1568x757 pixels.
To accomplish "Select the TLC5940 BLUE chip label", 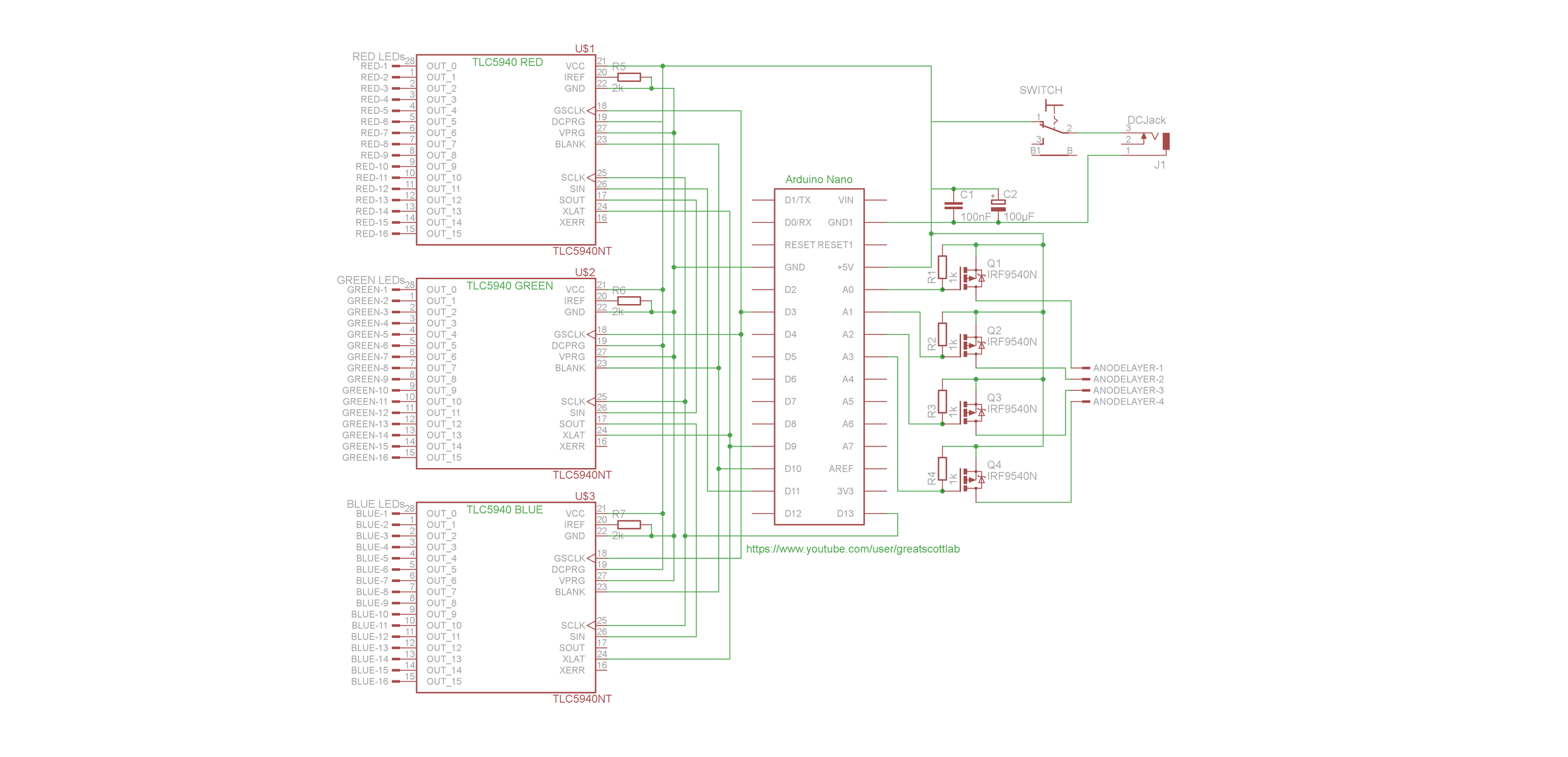I will [504, 510].
